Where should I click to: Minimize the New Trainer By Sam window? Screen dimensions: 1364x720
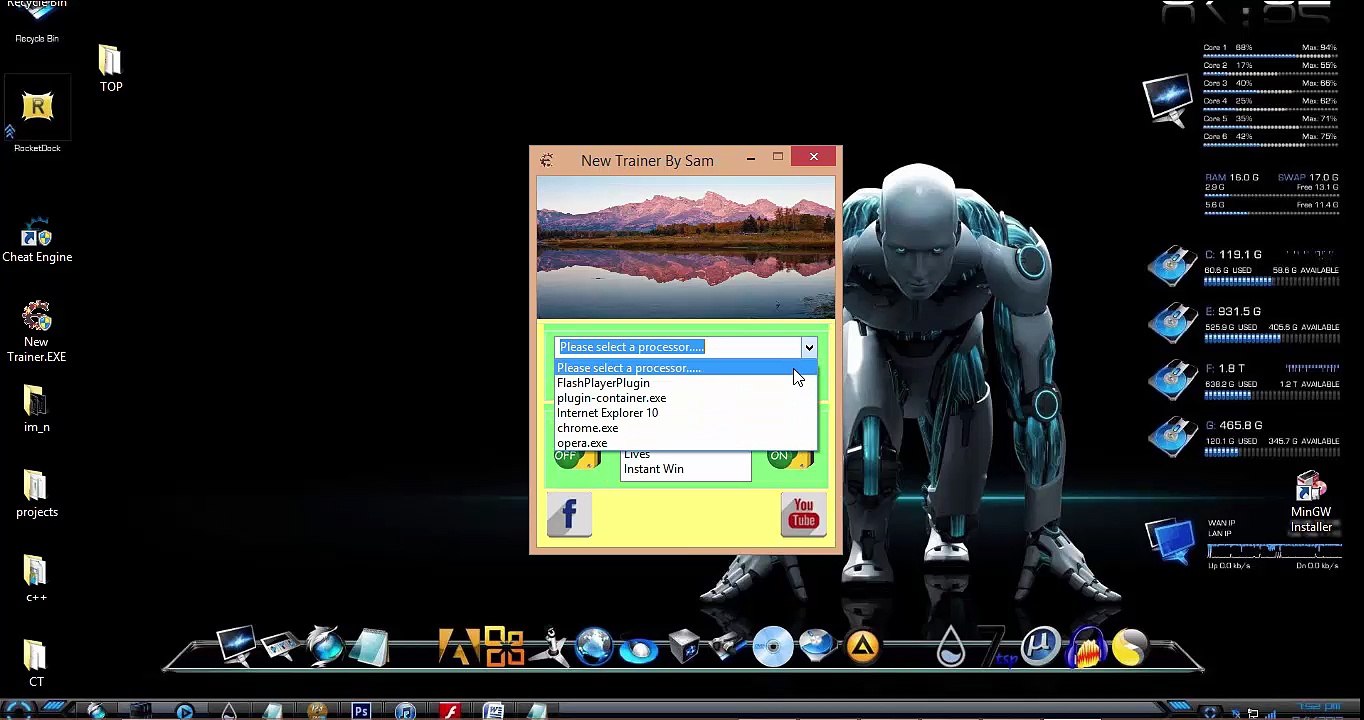[751, 158]
